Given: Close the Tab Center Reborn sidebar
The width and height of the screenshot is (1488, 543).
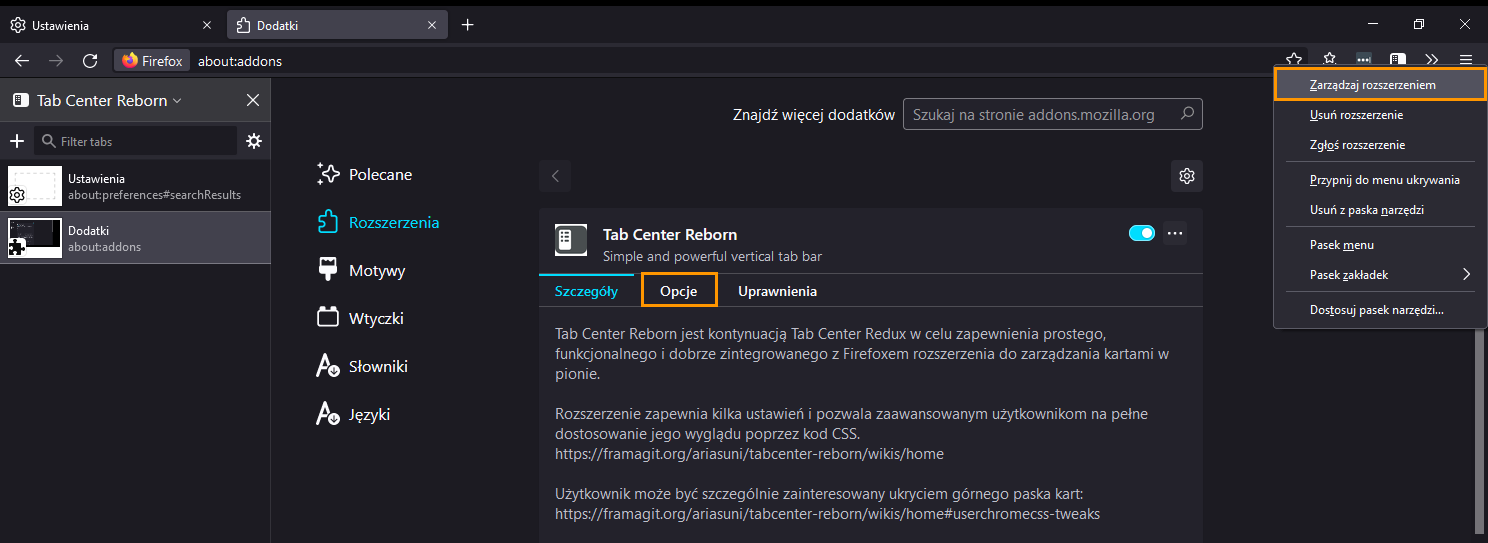Looking at the screenshot, I should coord(253,100).
